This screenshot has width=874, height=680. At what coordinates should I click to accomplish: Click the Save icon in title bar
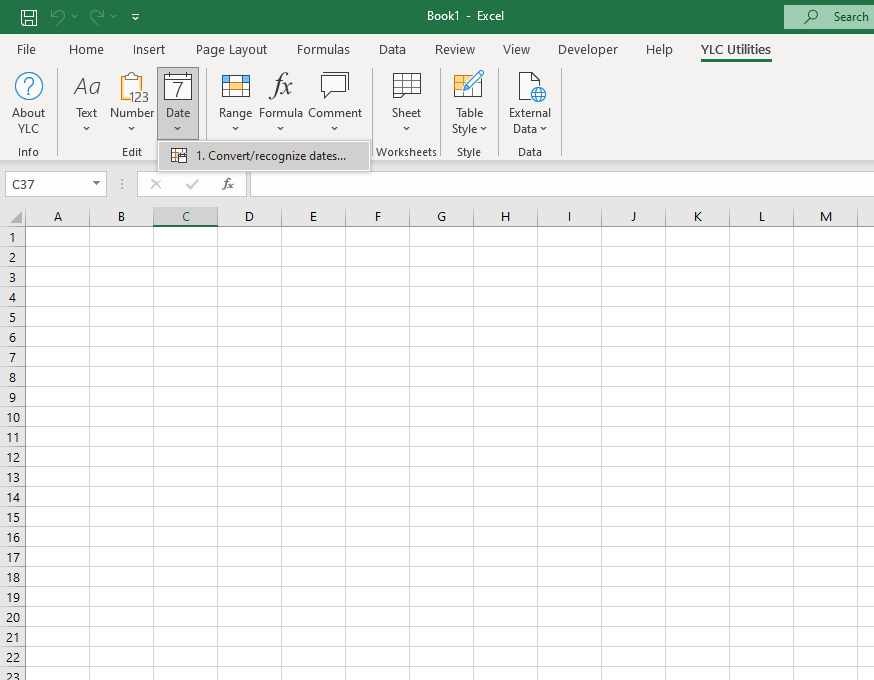(x=29, y=16)
